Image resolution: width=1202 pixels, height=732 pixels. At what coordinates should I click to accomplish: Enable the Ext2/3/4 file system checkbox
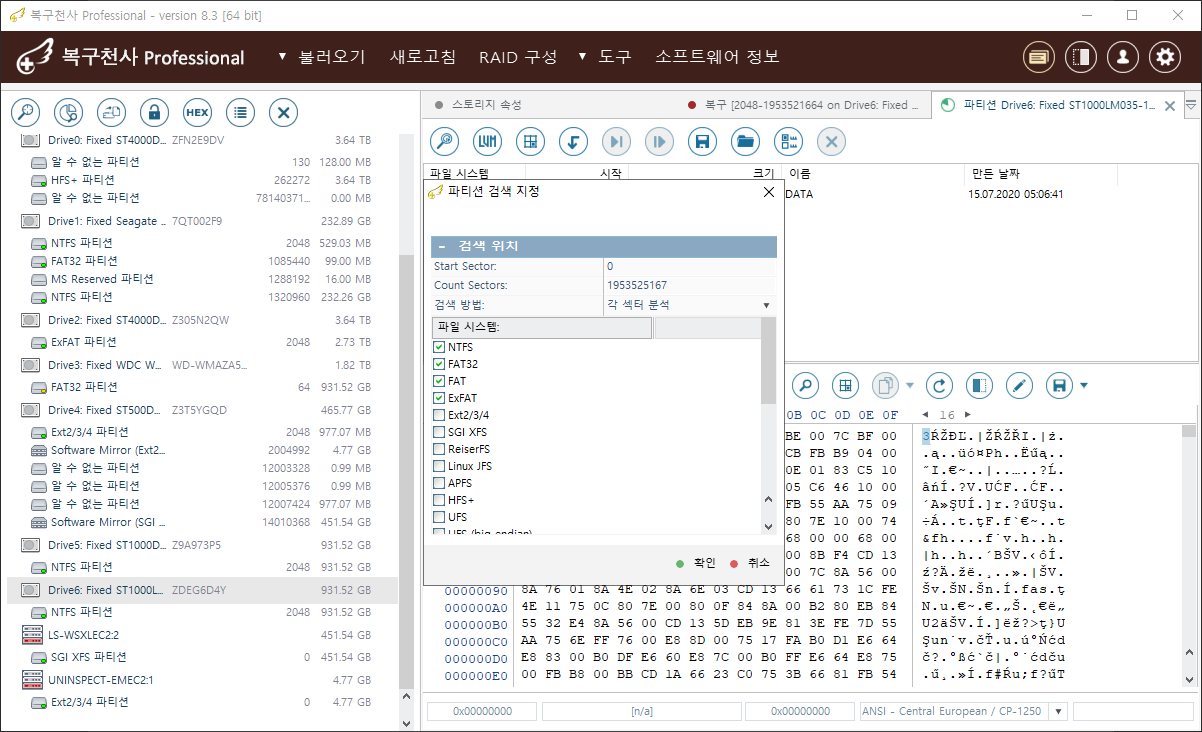click(x=439, y=415)
